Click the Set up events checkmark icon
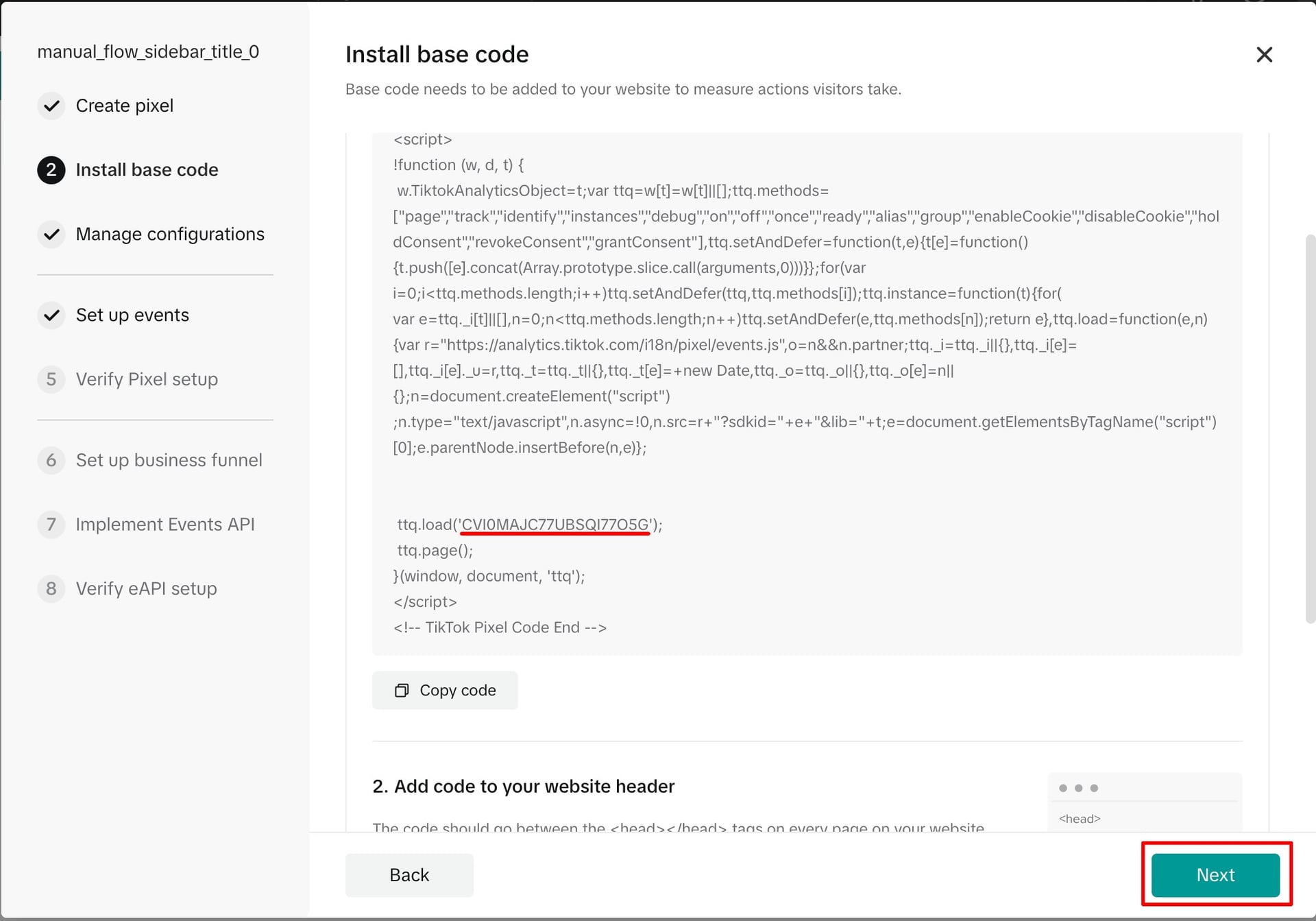The image size is (1316, 921). click(51, 315)
